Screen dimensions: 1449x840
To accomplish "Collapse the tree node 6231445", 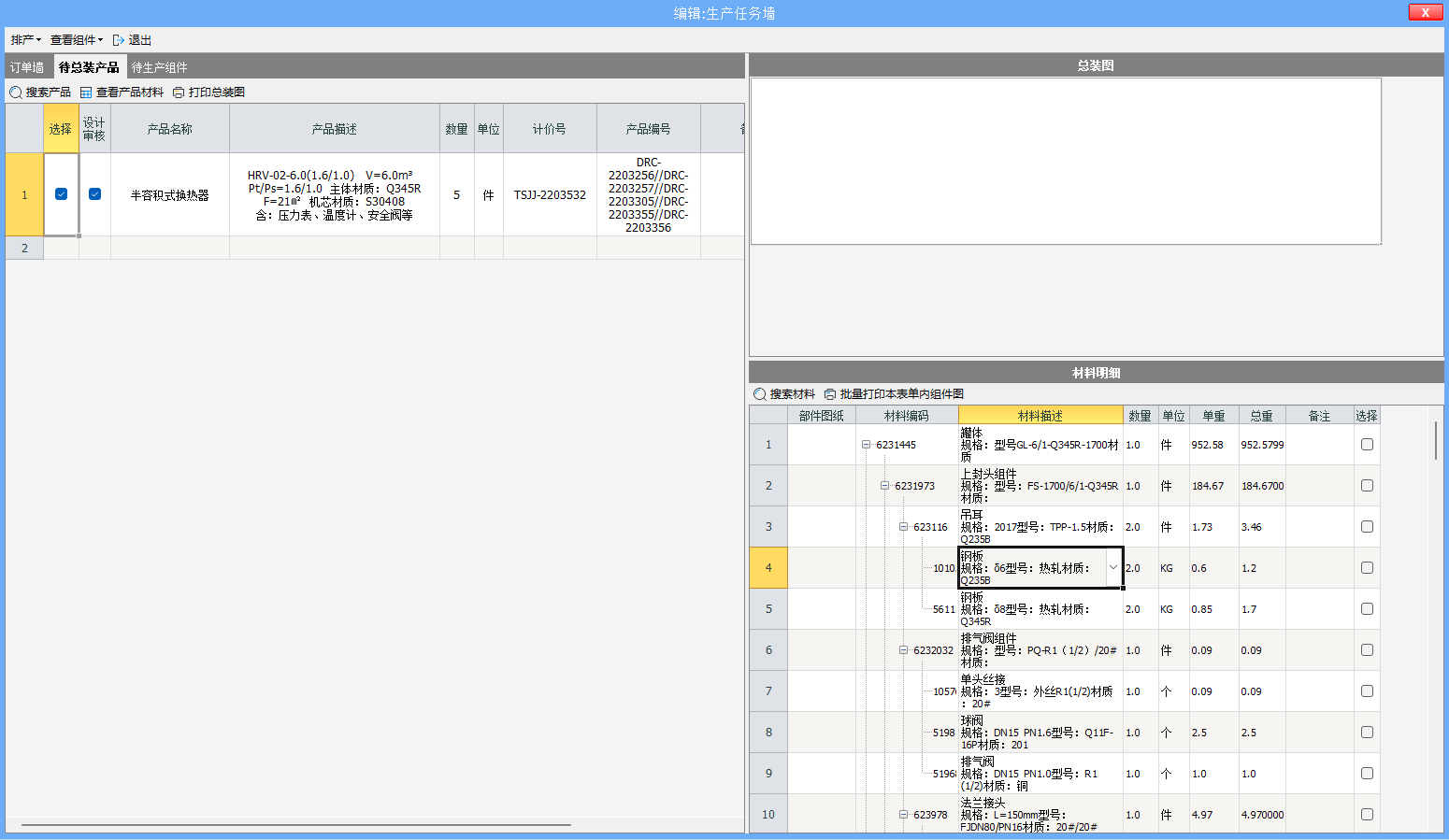I will coord(866,445).
